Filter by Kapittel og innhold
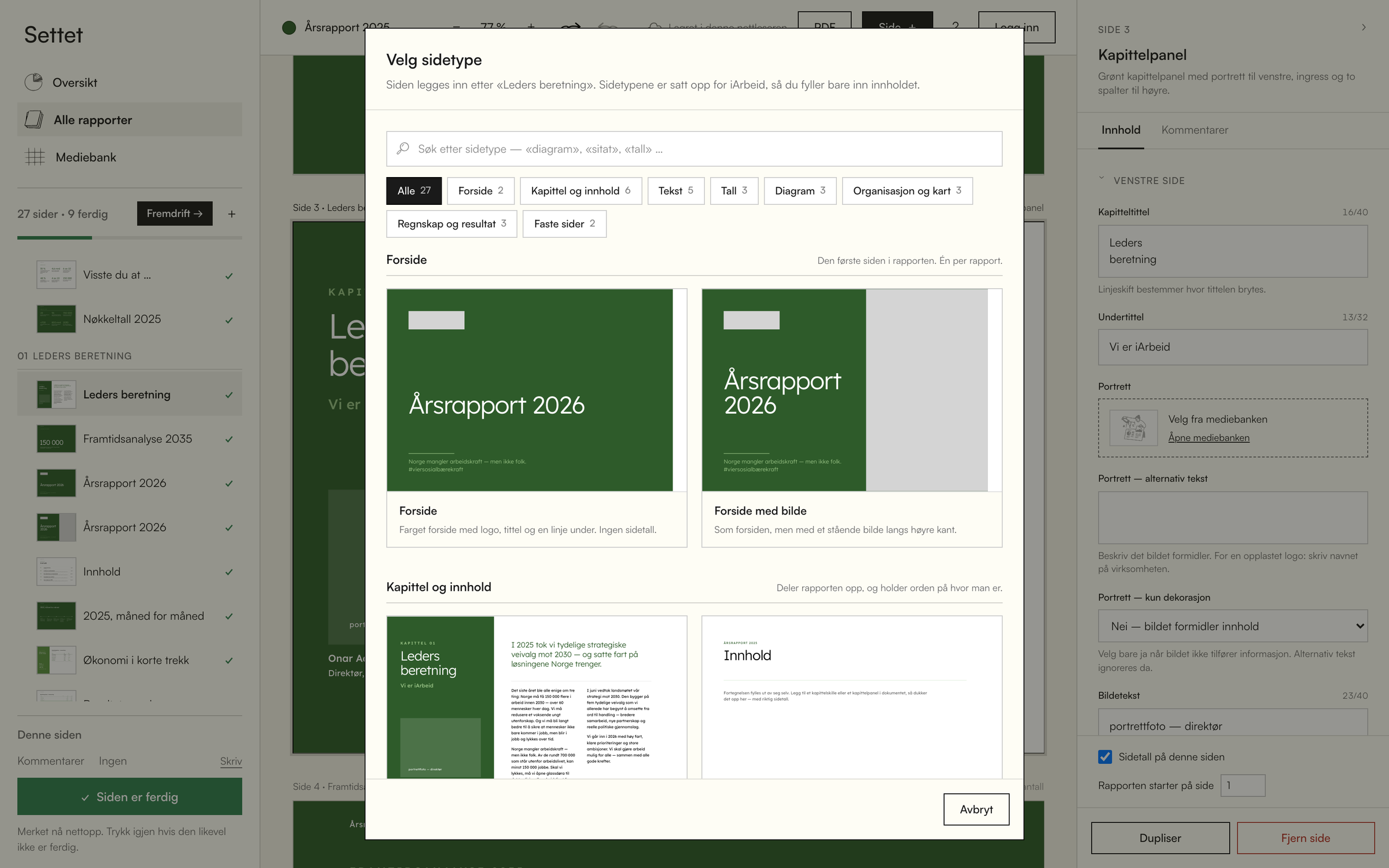This screenshot has height=868, width=1389. pyautogui.click(x=580, y=191)
